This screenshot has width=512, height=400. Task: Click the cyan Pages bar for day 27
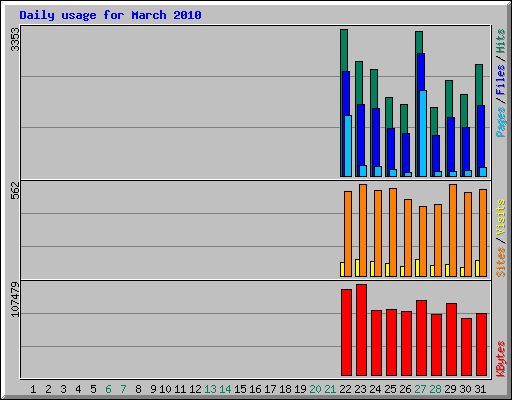pos(423,133)
